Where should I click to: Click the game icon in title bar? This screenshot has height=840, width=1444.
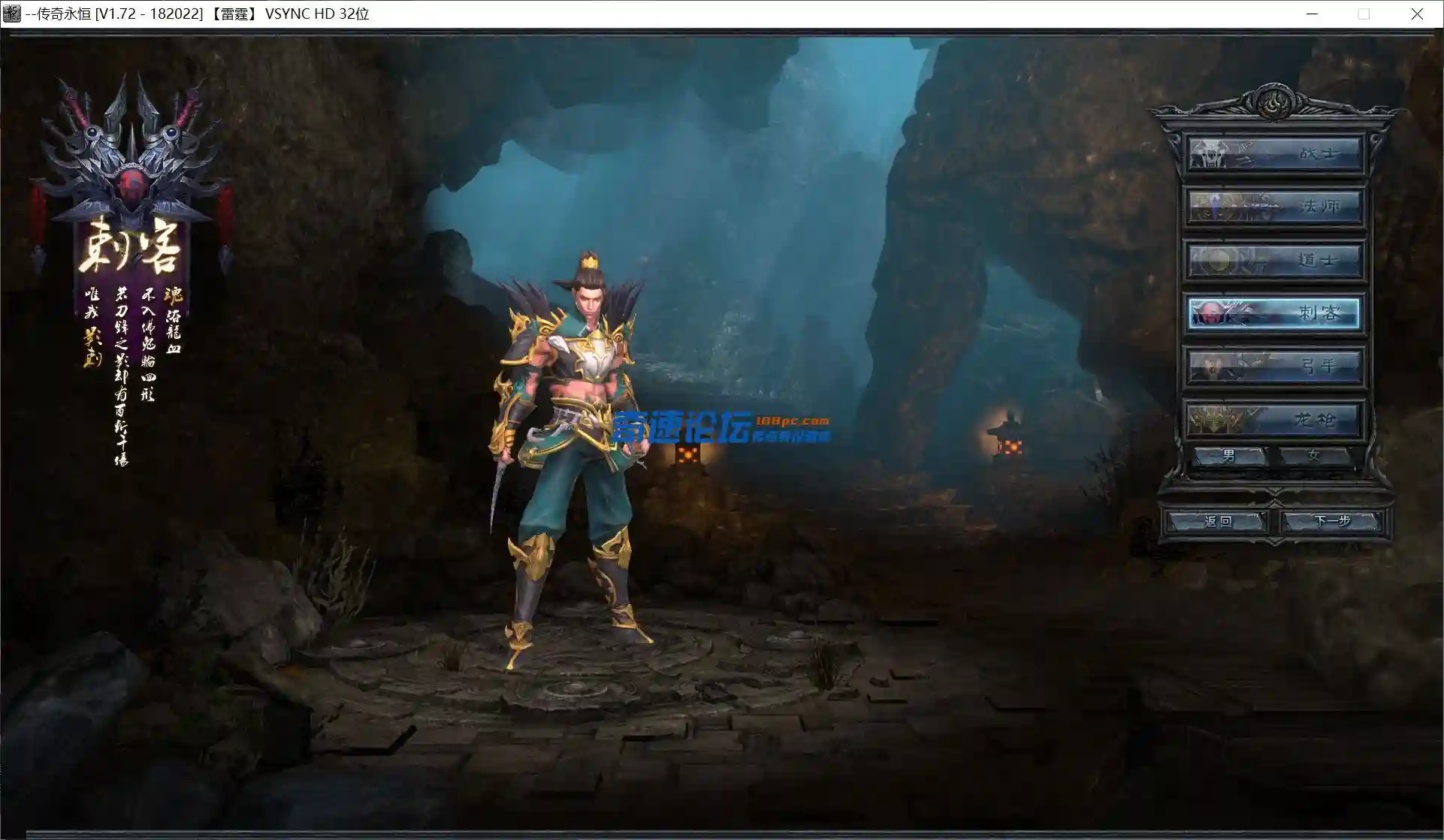(12, 14)
